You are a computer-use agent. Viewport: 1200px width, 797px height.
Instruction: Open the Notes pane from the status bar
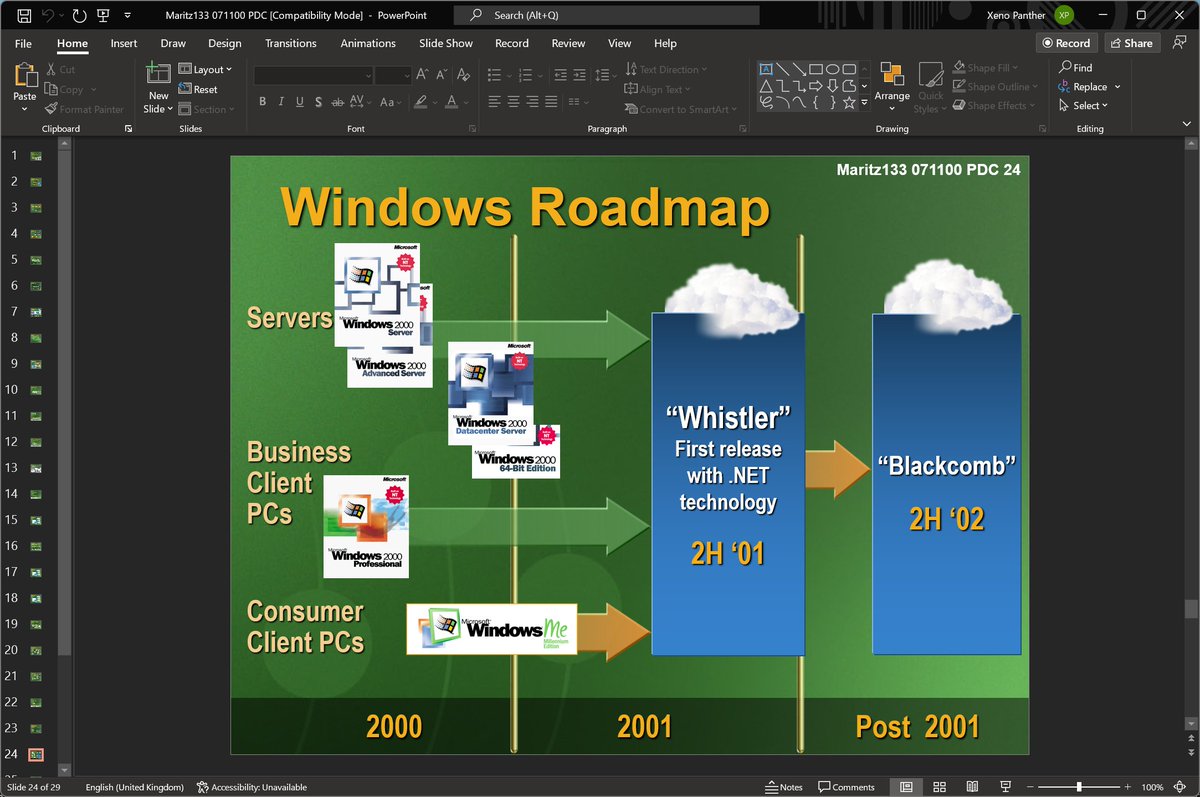(784, 787)
